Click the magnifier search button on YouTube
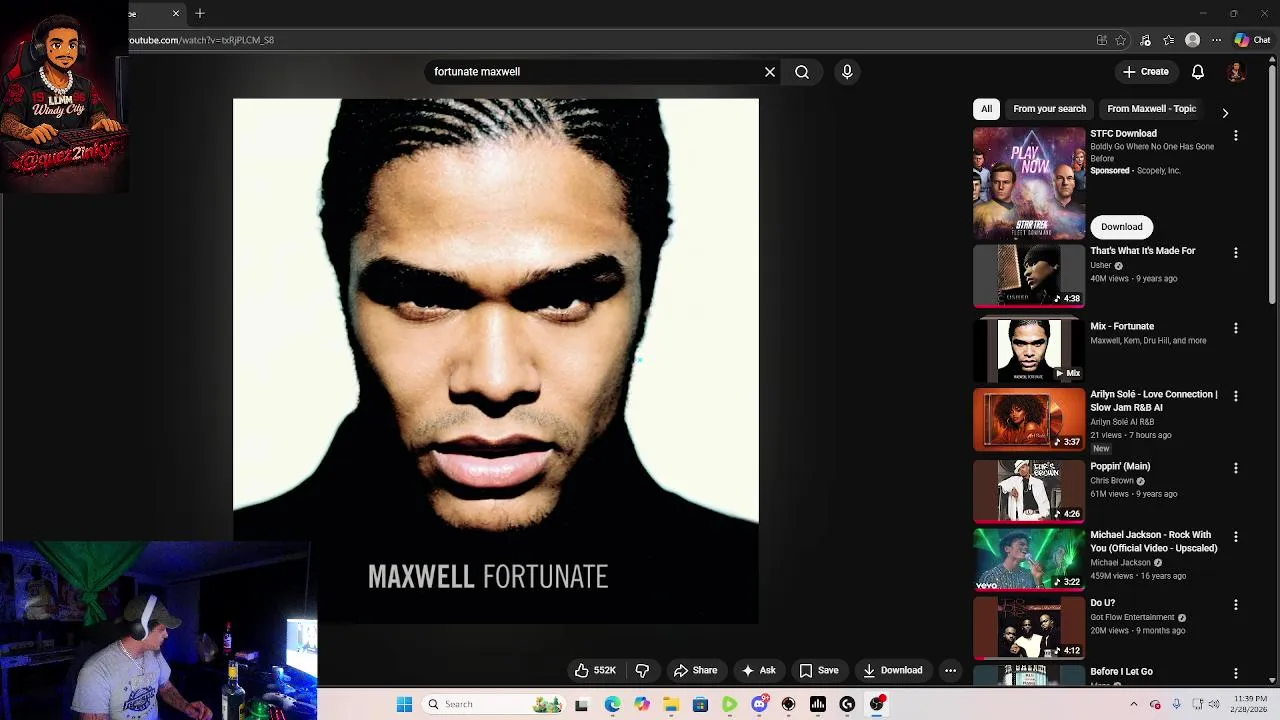This screenshot has height=720, width=1280. [802, 72]
